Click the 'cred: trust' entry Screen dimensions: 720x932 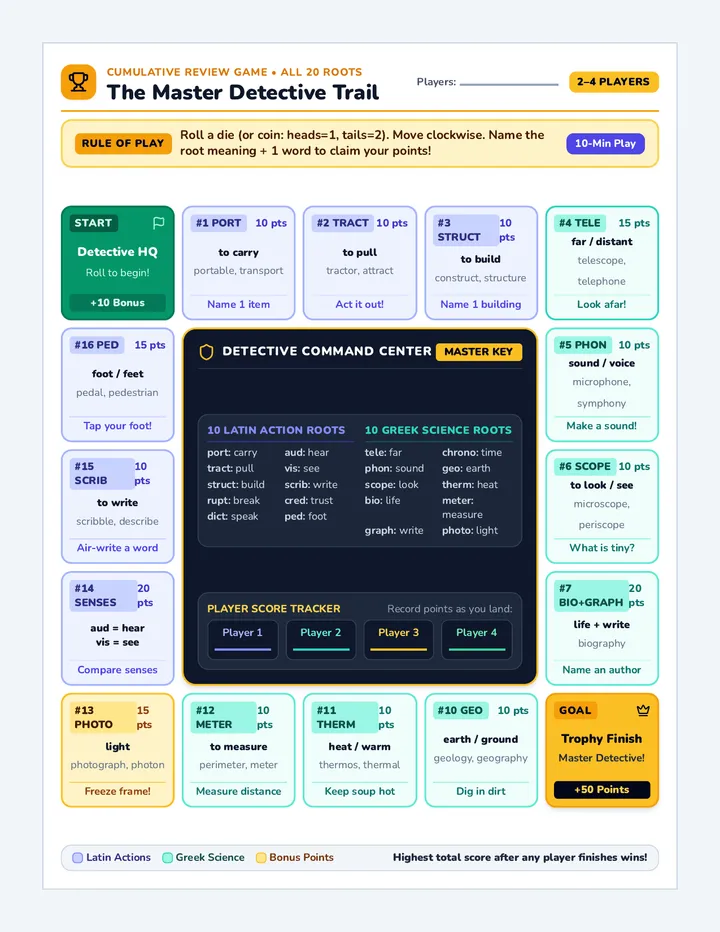coord(309,500)
